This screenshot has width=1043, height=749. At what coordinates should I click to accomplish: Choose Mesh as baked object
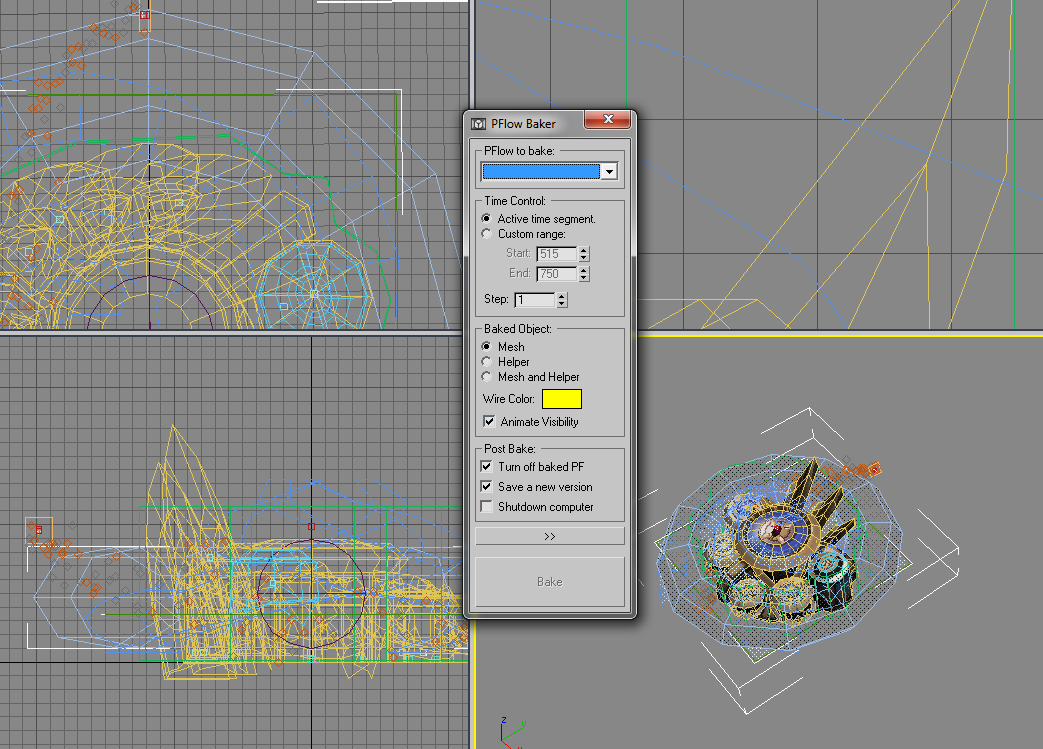click(x=486, y=347)
